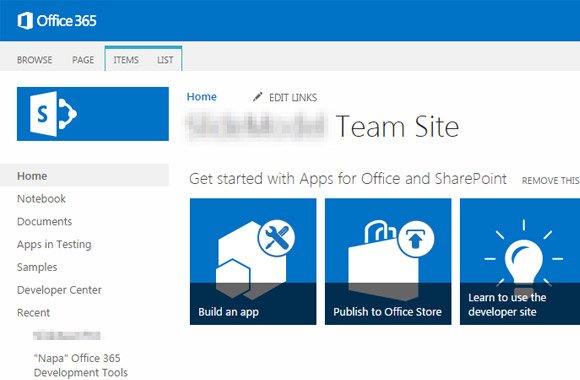Select Home in the left navigation

pyautogui.click(x=84, y=176)
